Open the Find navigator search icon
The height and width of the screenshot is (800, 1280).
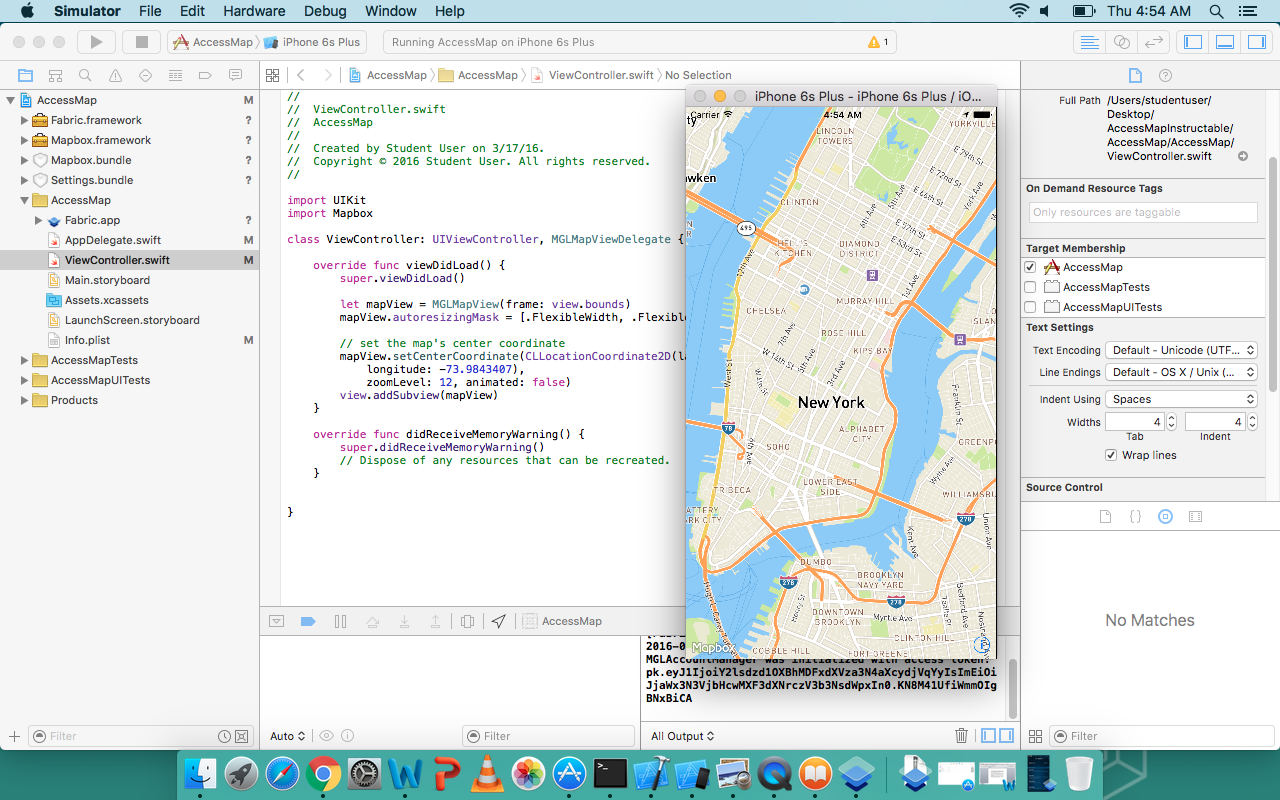[x=85, y=75]
